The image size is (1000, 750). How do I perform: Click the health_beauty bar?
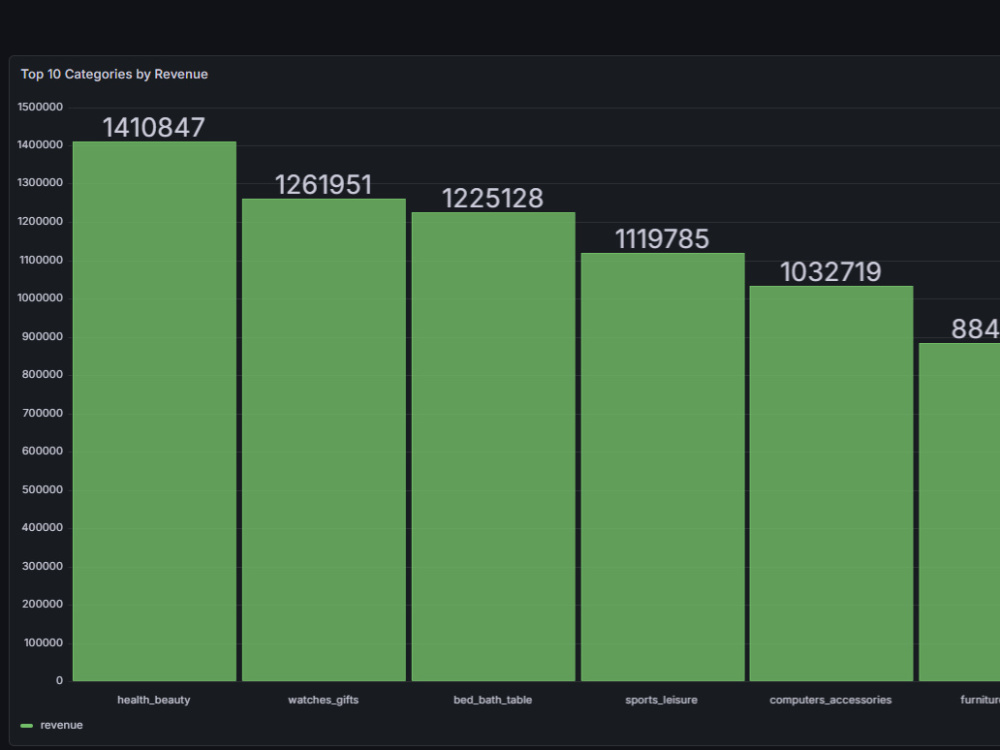tap(154, 411)
